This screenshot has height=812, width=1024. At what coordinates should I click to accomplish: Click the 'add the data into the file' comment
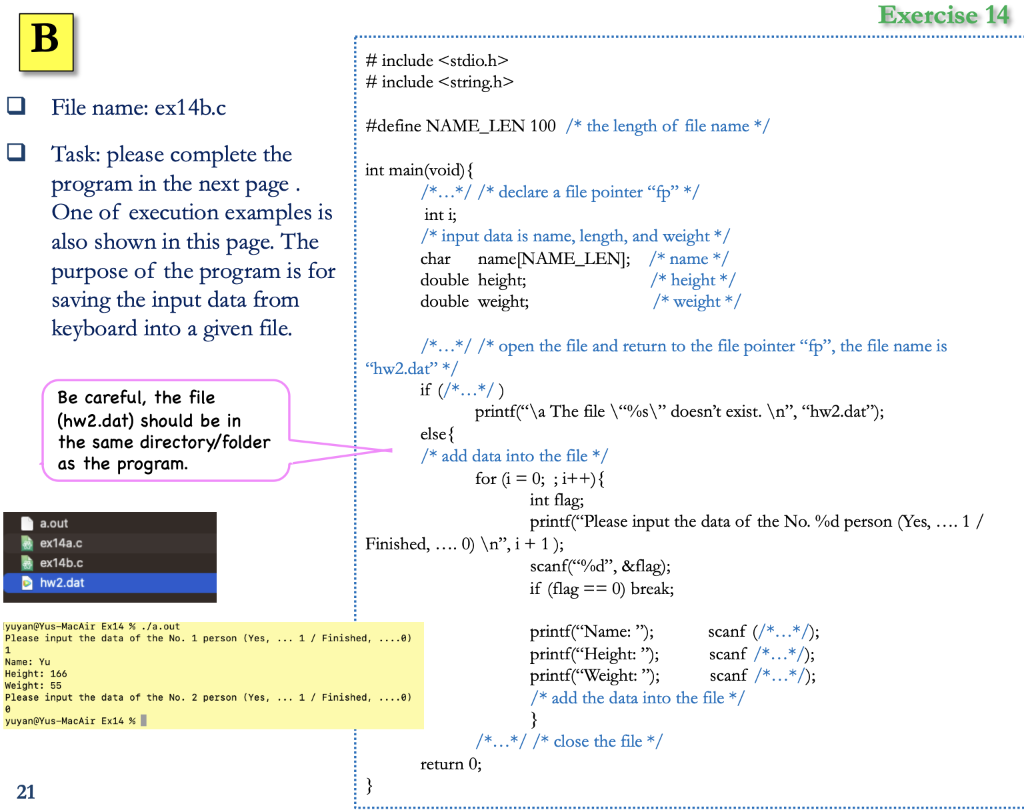[637, 698]
